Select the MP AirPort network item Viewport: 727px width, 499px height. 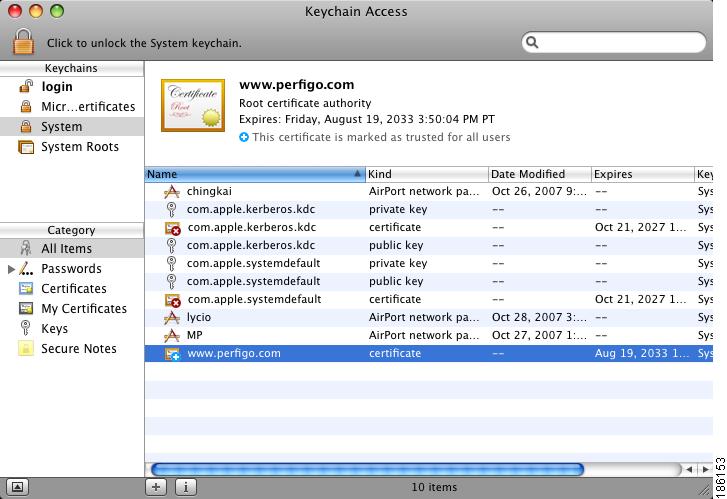coord(429,335)
